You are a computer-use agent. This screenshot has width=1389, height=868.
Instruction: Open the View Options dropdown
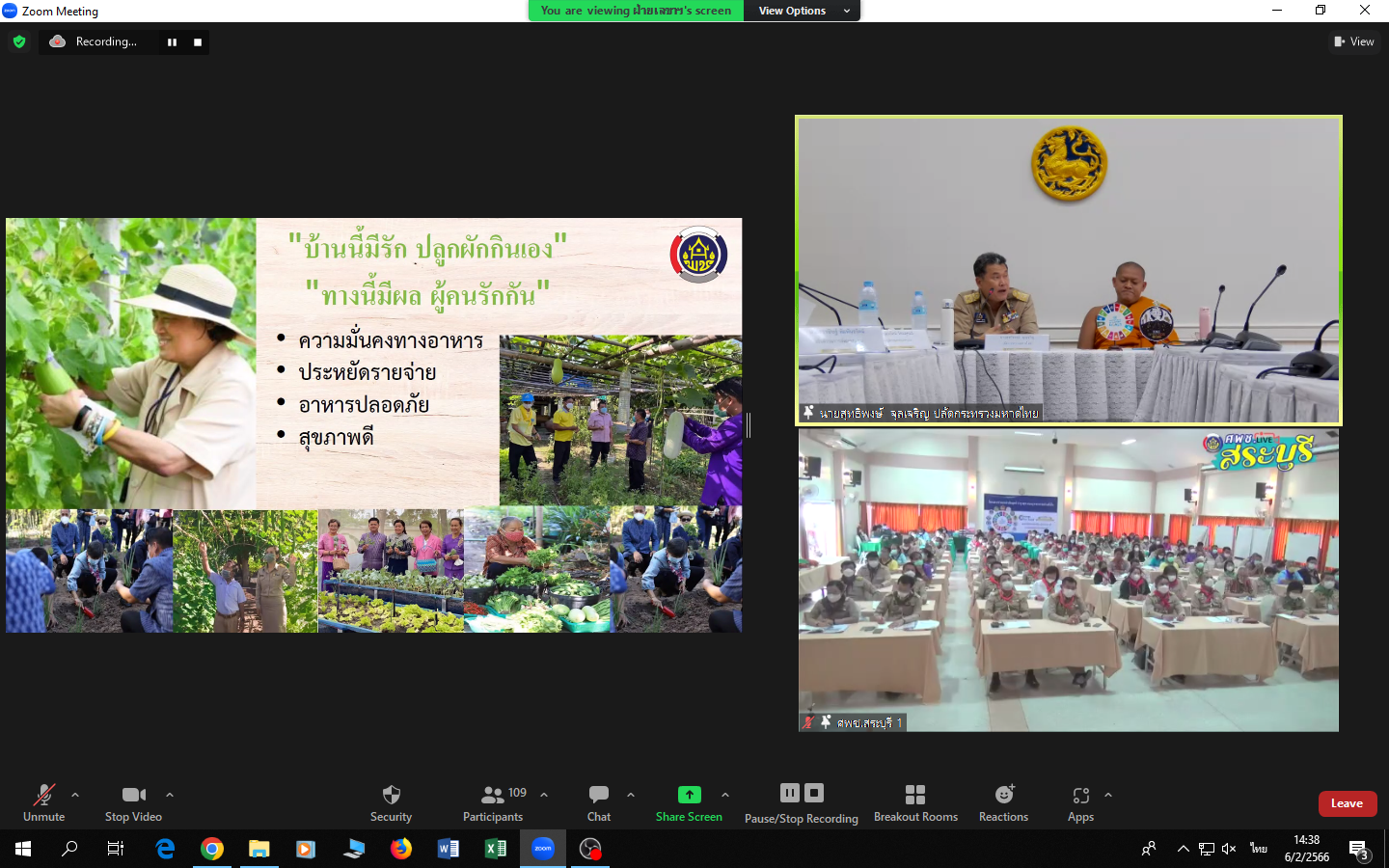click(802, 11)
